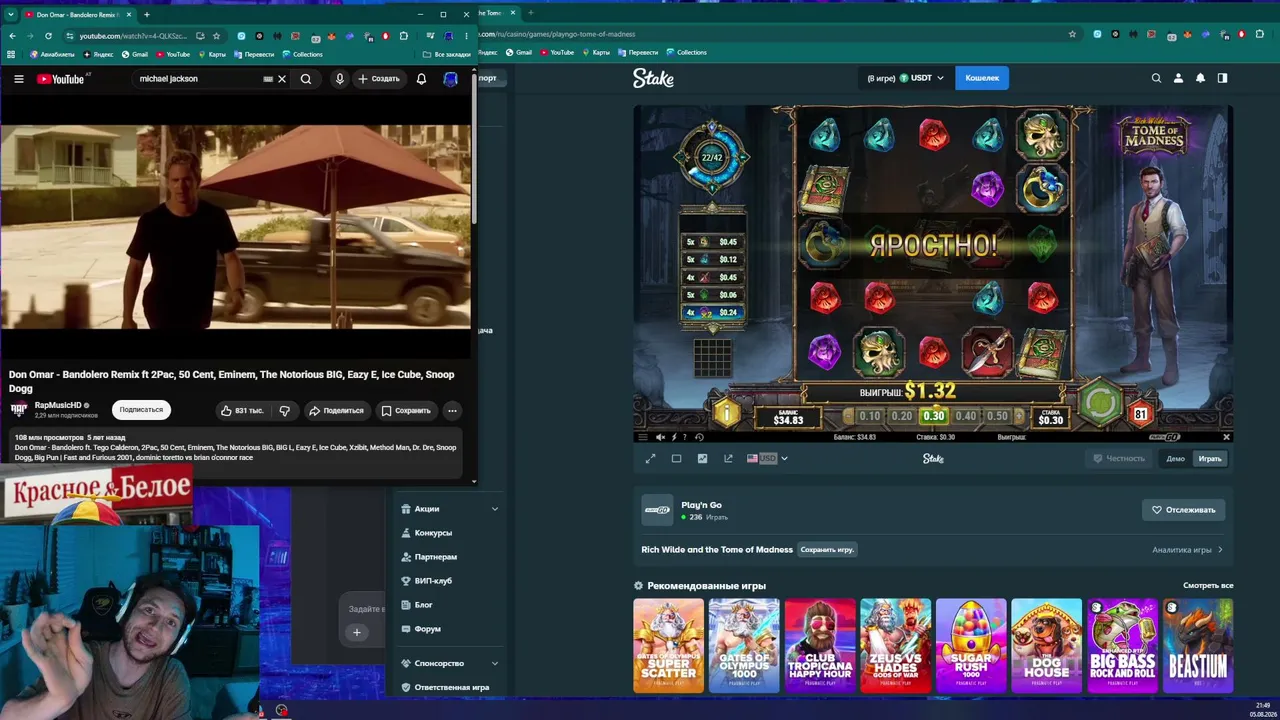This screenshot has height=720, width=1280.
Task: Open the Sugar Rush 1000 game thumbnail
Action: 971,646
